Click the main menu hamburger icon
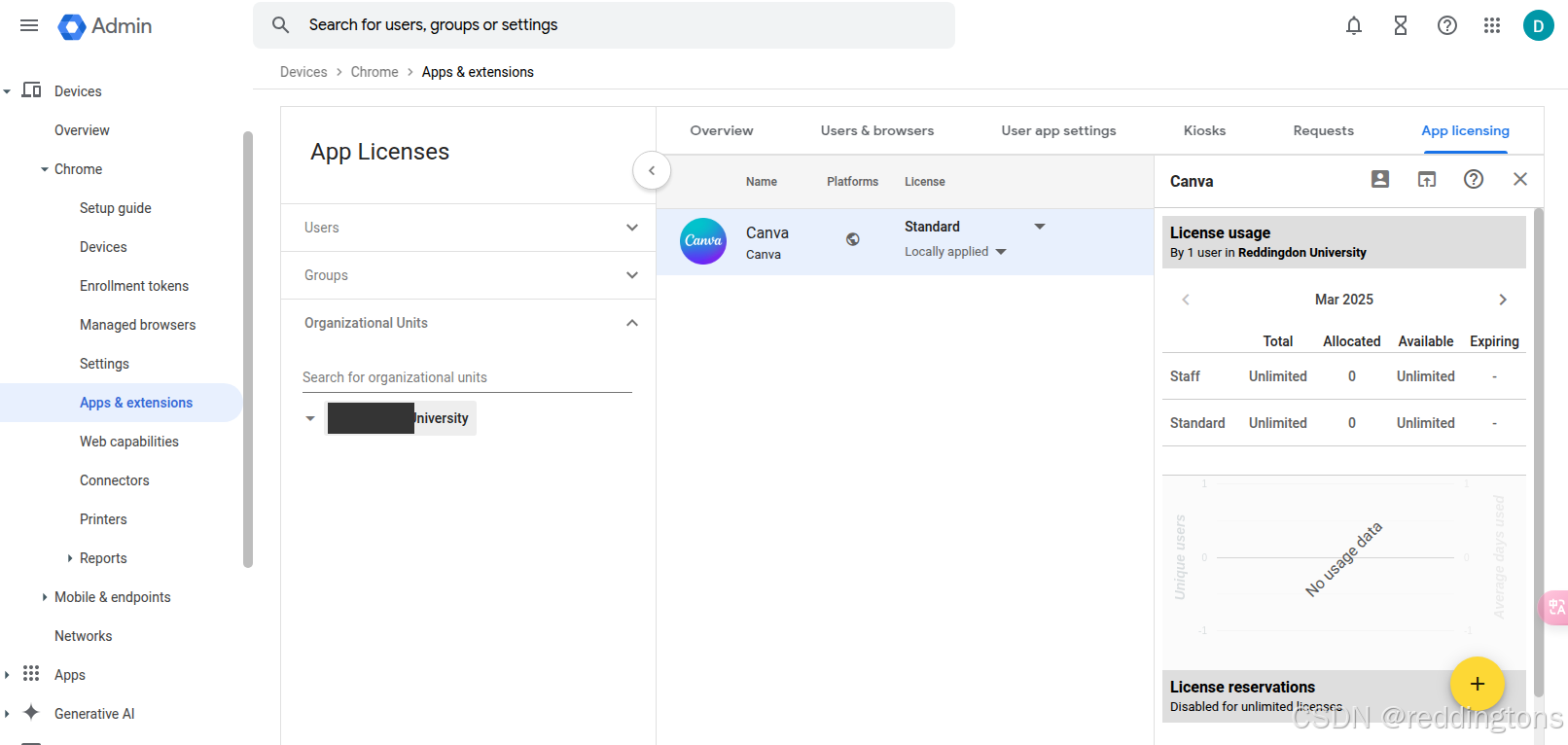Viewport: 1568px width, 745px height. click(29, 25)
